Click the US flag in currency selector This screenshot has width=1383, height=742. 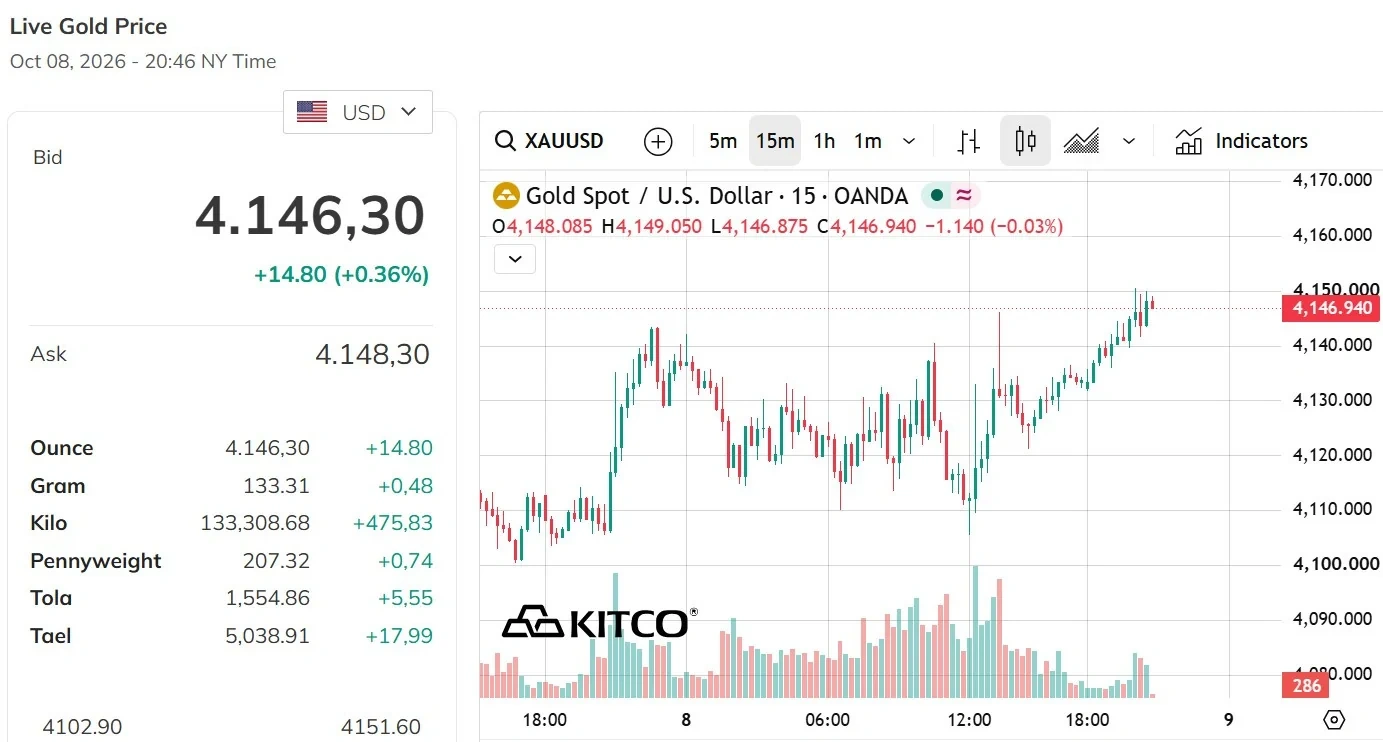(312, 112)
